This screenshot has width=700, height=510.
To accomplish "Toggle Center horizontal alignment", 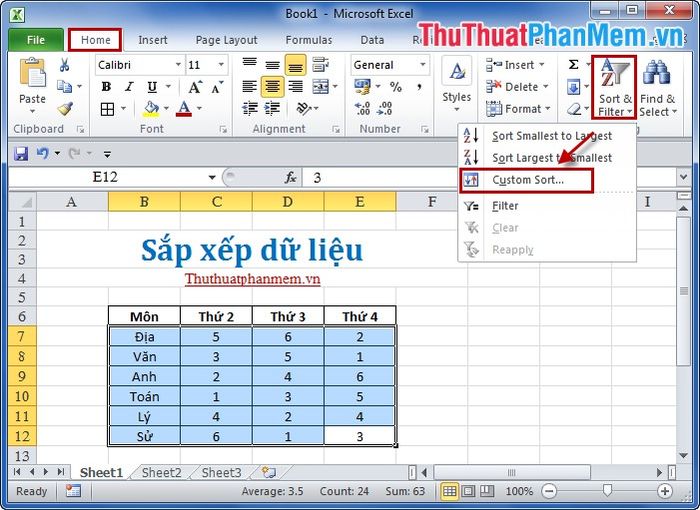I will click(x=272, y=86).
